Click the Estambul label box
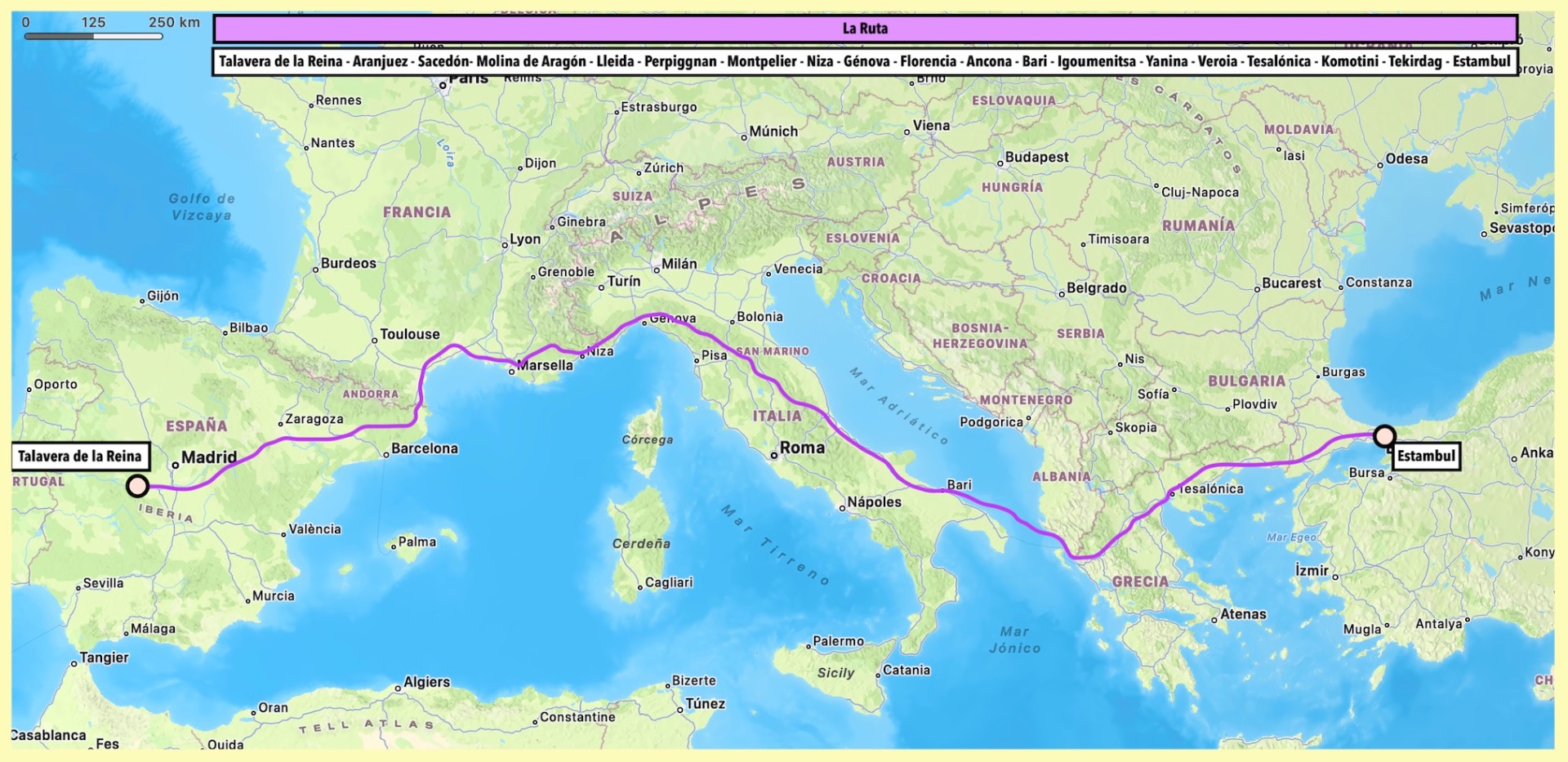Image resolution: width=1568 pixels, height=762 pixels. click(1426, 456)
